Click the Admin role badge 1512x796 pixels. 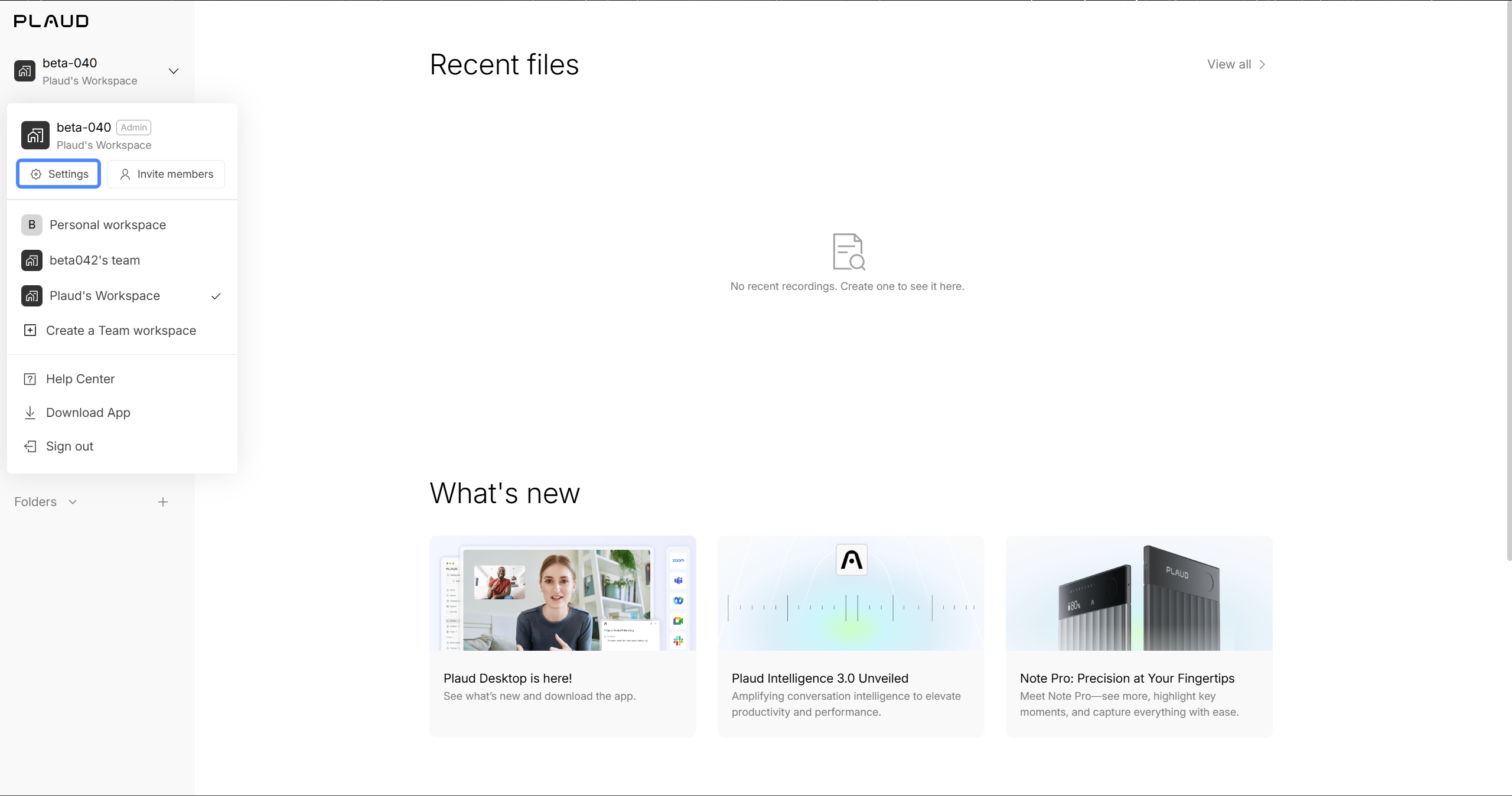134,128
